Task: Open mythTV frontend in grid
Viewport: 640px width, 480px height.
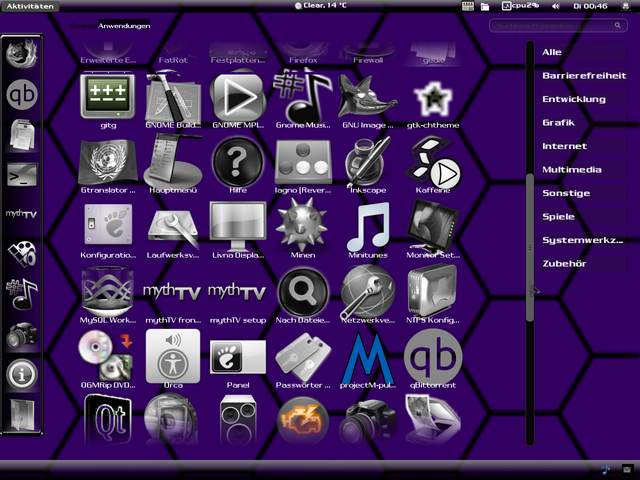Action: [x=172, y=292]
